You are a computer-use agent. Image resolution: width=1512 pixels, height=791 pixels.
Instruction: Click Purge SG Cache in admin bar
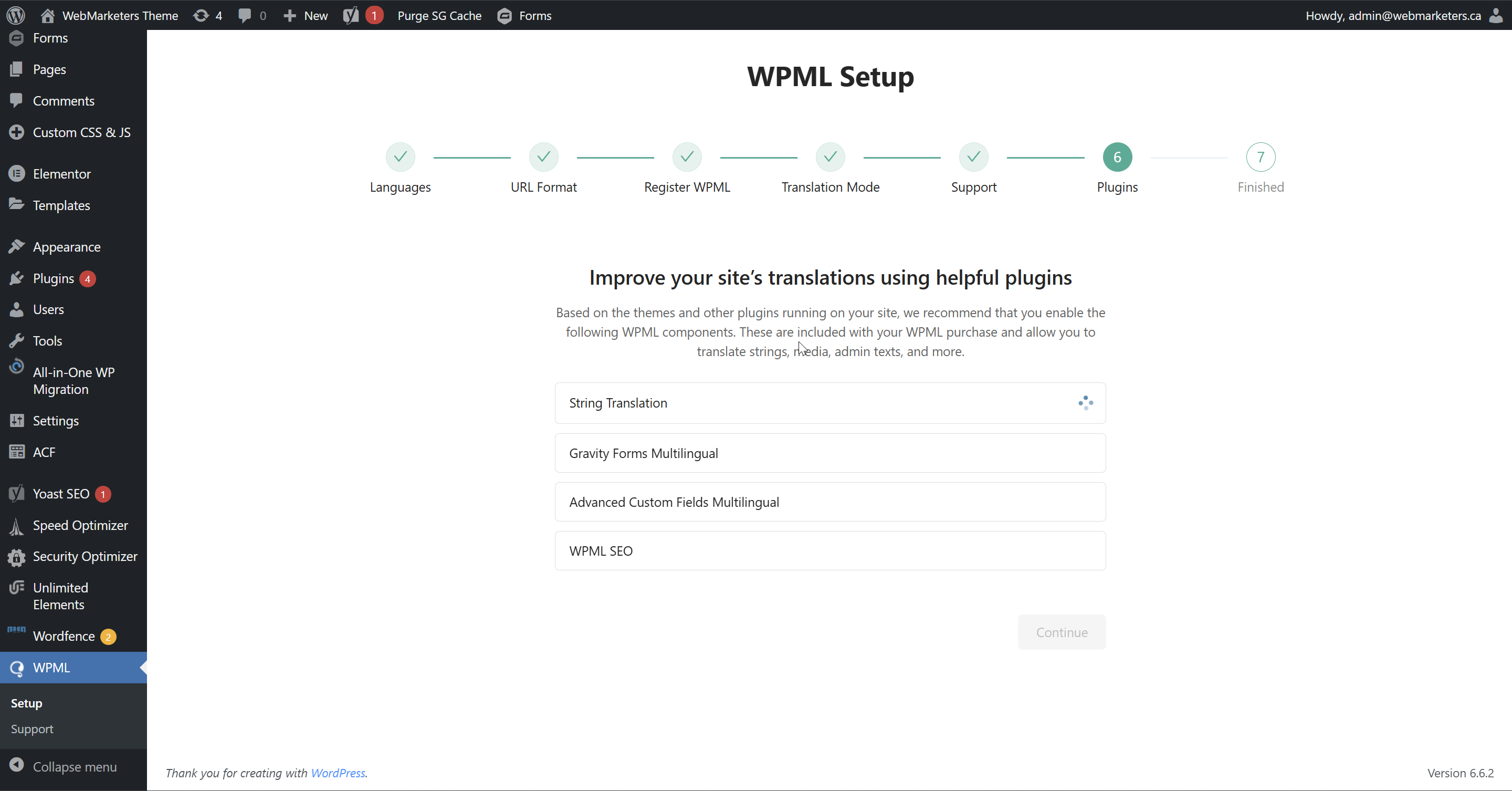(439, 15)
